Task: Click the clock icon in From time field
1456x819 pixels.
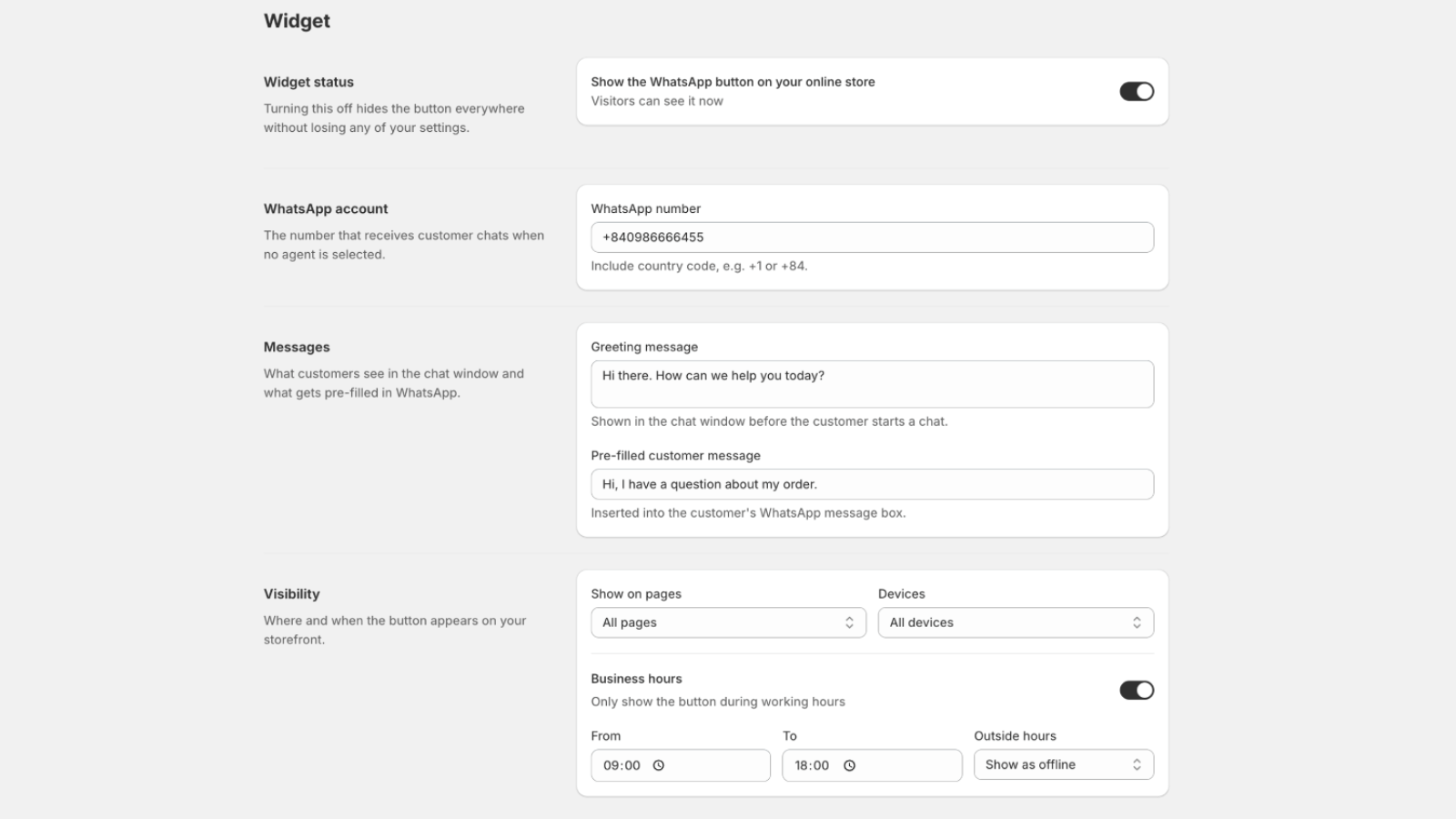Action: pos(659,765)
